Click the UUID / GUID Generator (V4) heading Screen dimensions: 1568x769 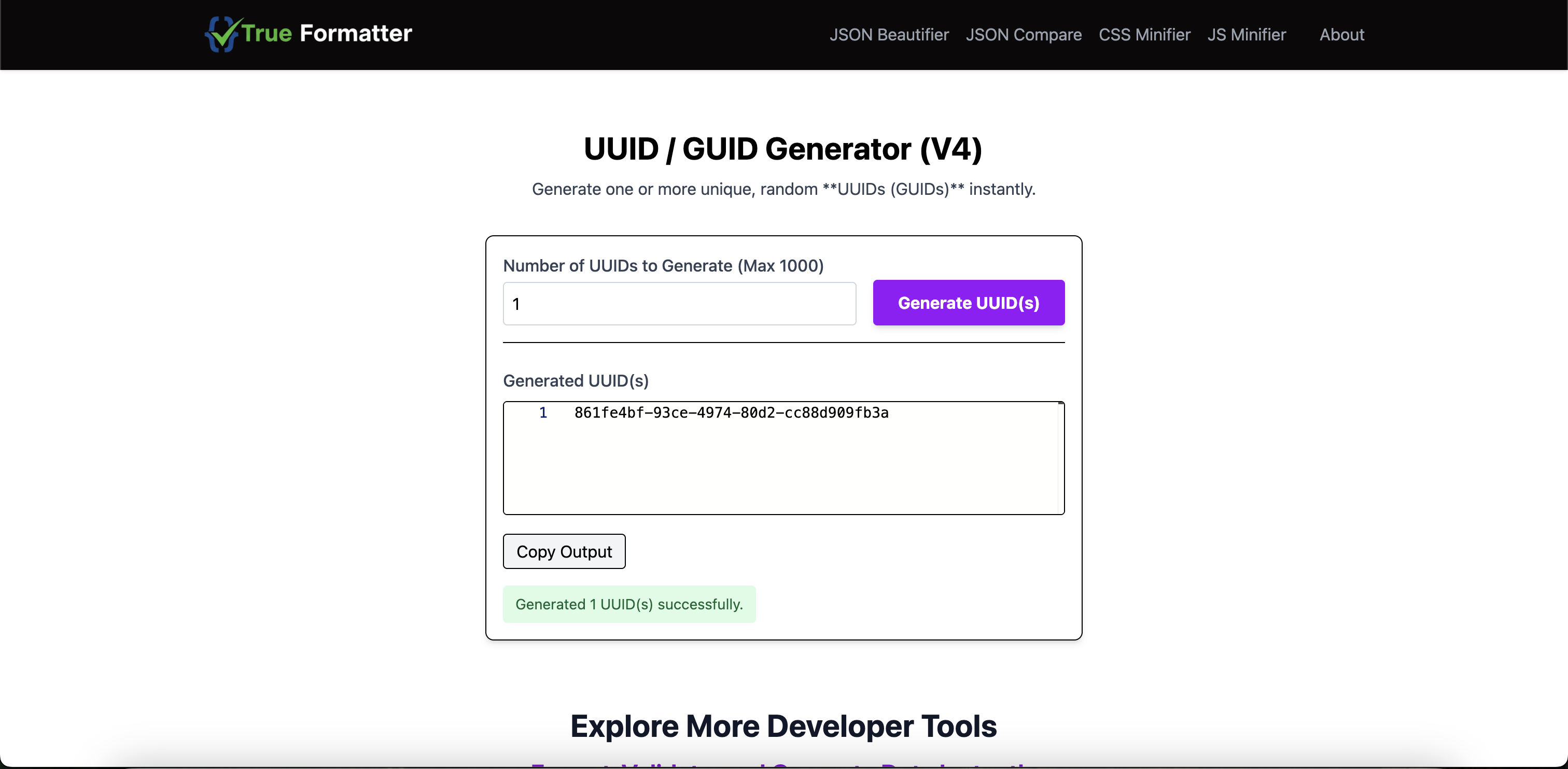coord(783,149)
